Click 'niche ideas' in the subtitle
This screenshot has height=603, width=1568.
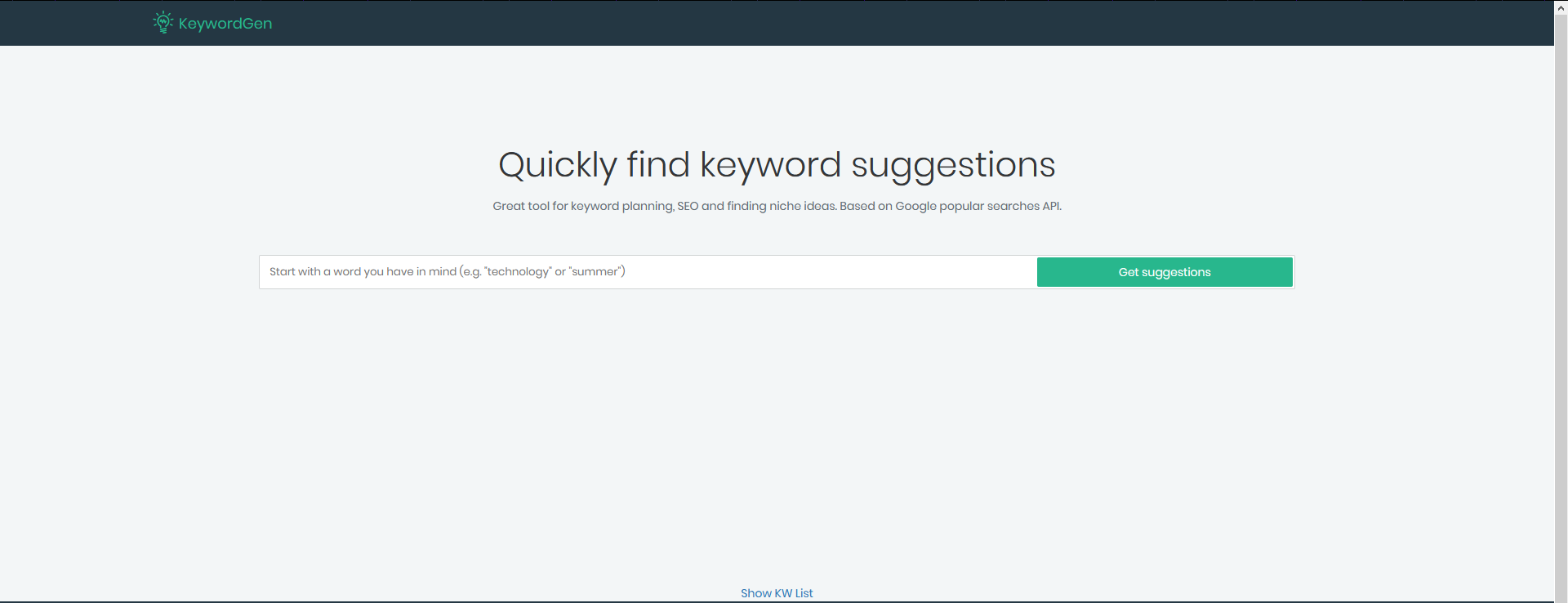[802, 206]
